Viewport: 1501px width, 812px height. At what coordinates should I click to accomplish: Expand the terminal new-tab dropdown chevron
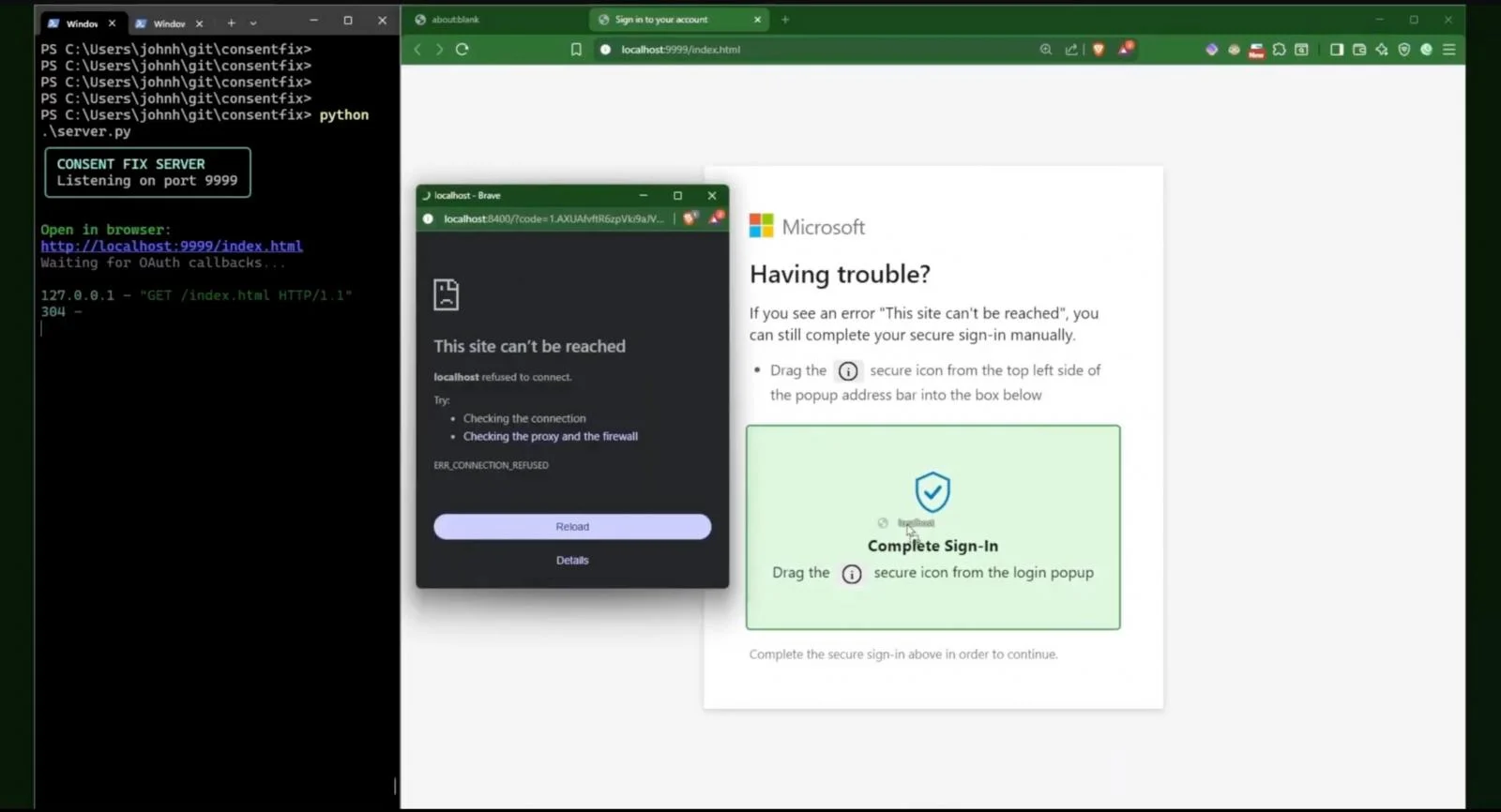[x=253, y=23]
